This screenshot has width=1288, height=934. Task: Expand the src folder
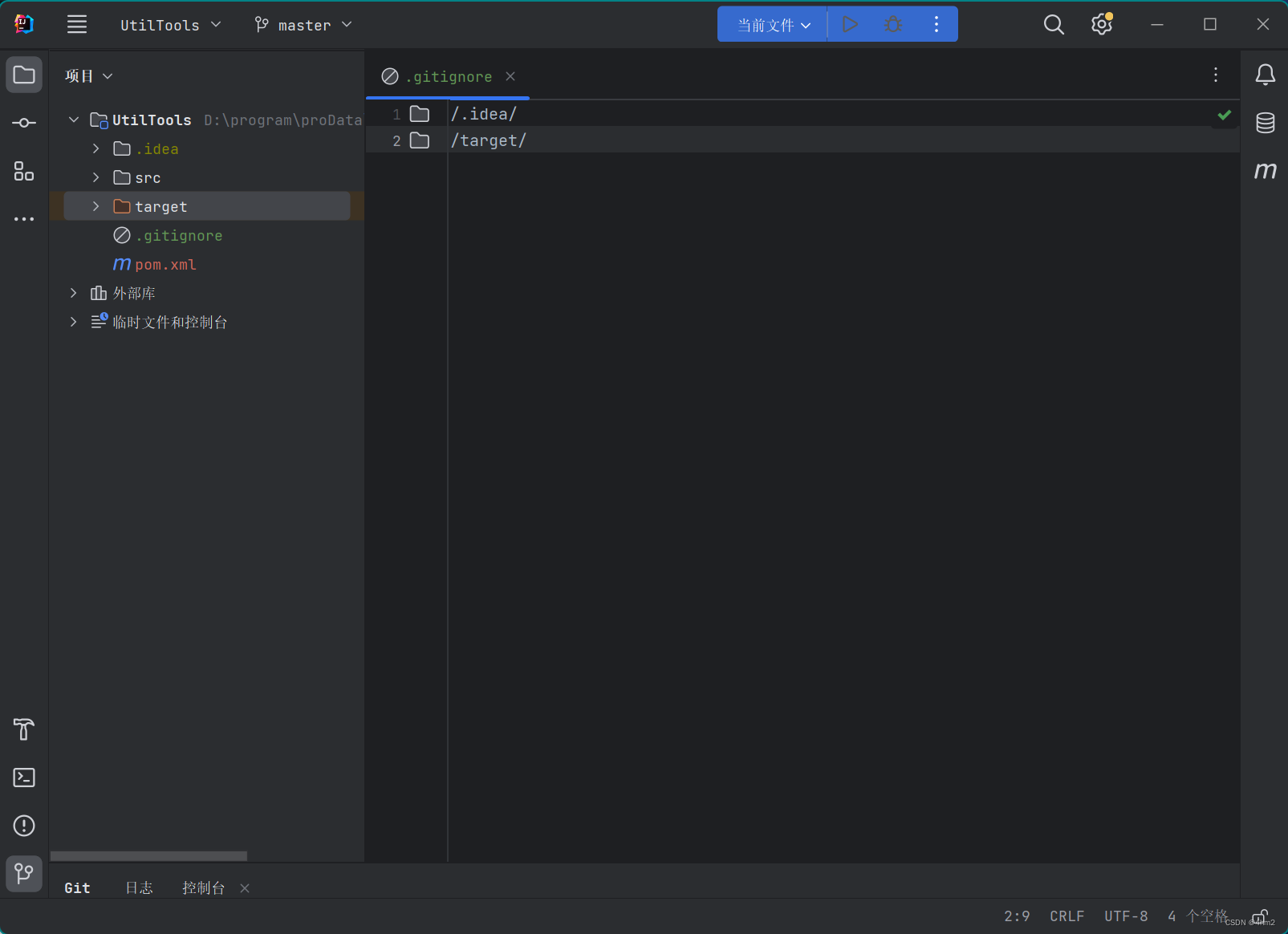[96, 177]
